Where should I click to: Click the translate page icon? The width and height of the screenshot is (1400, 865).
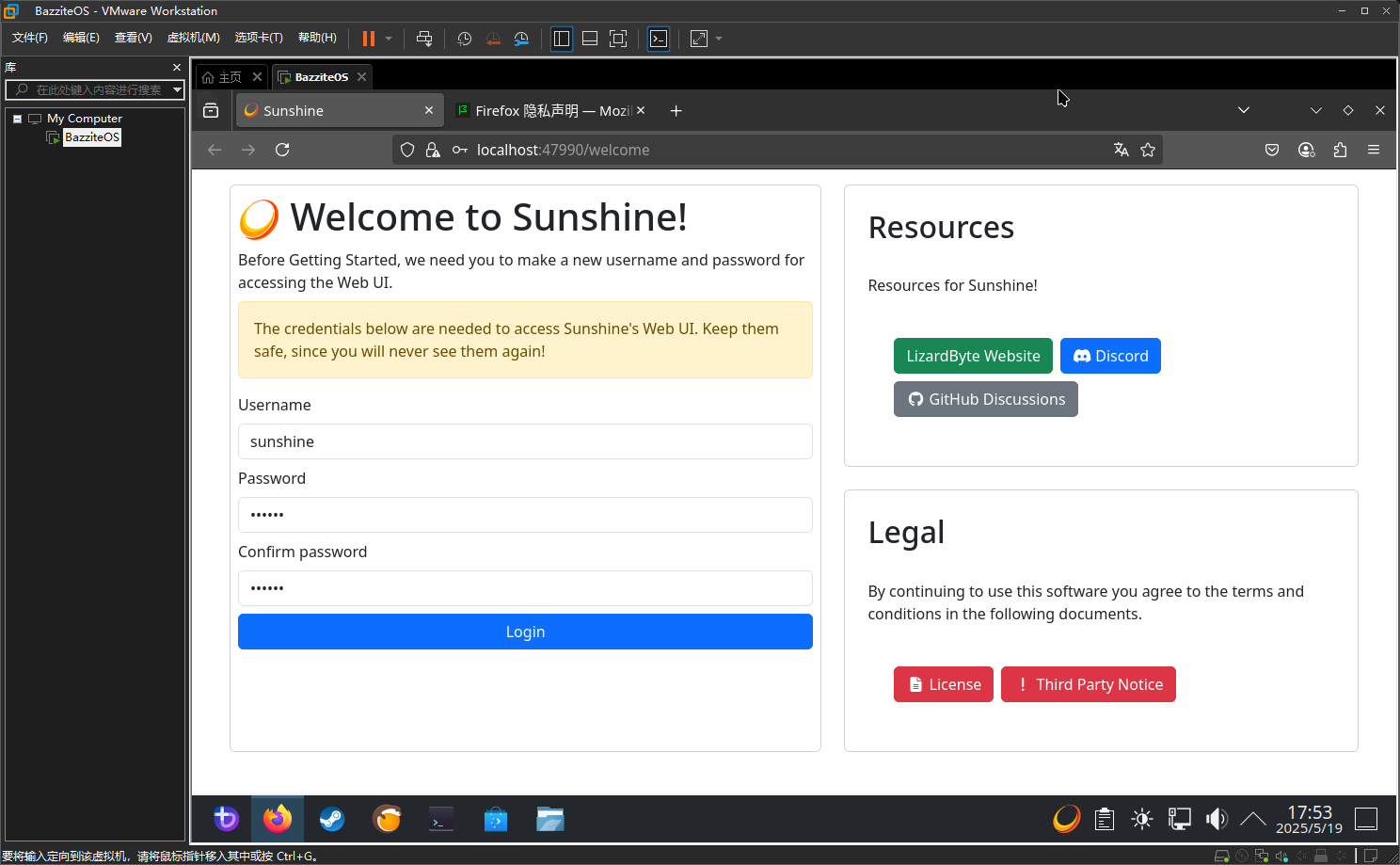coord(1122,150)
